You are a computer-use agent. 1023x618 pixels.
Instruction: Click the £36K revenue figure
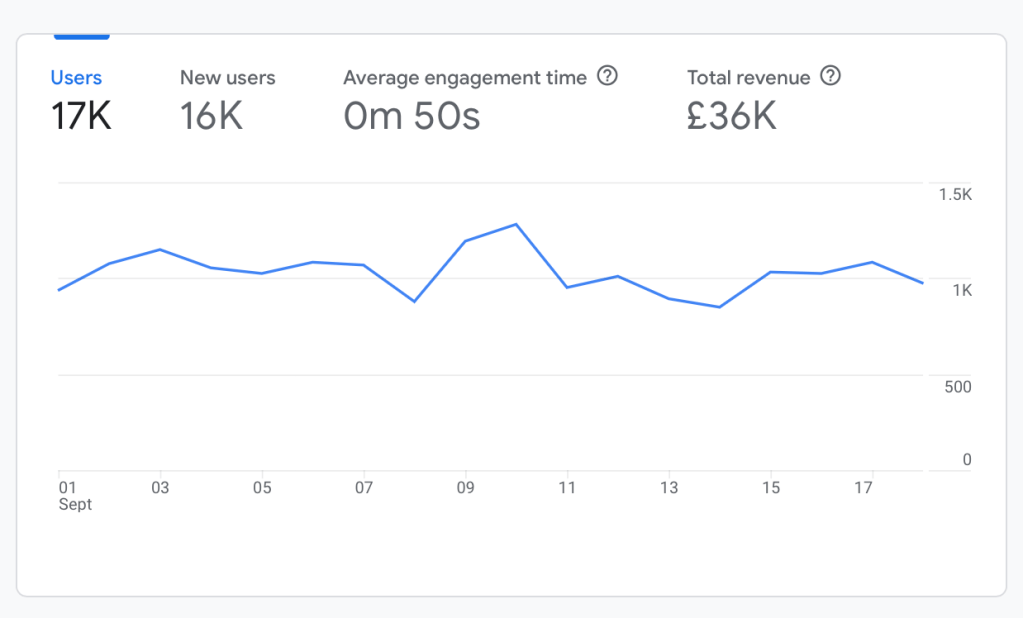click(x=733, y=115)
